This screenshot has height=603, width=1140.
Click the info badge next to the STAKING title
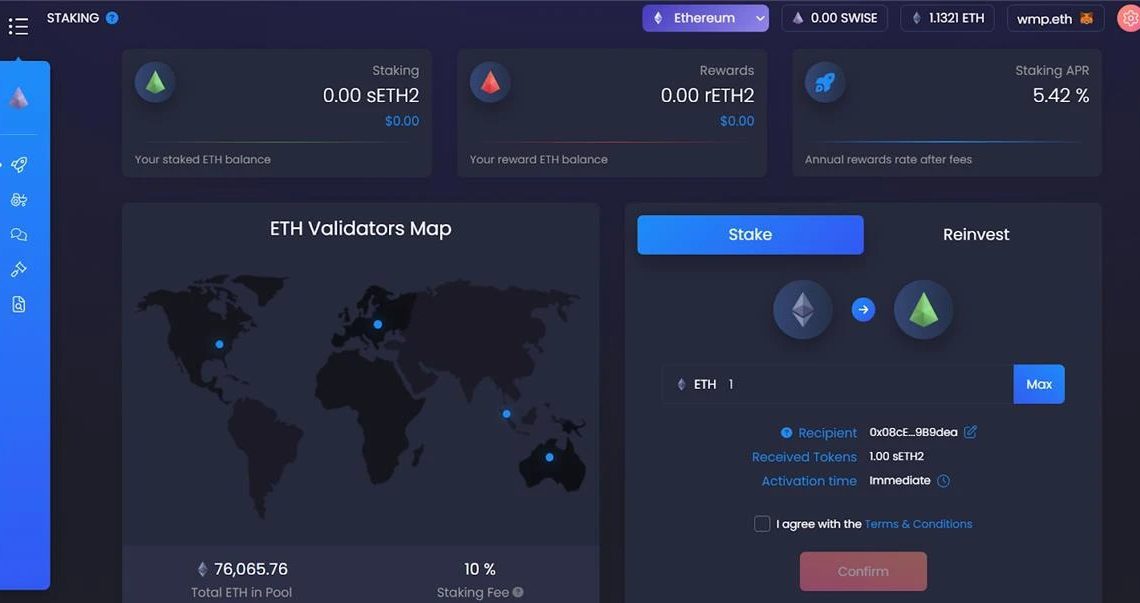pos(110,17)
